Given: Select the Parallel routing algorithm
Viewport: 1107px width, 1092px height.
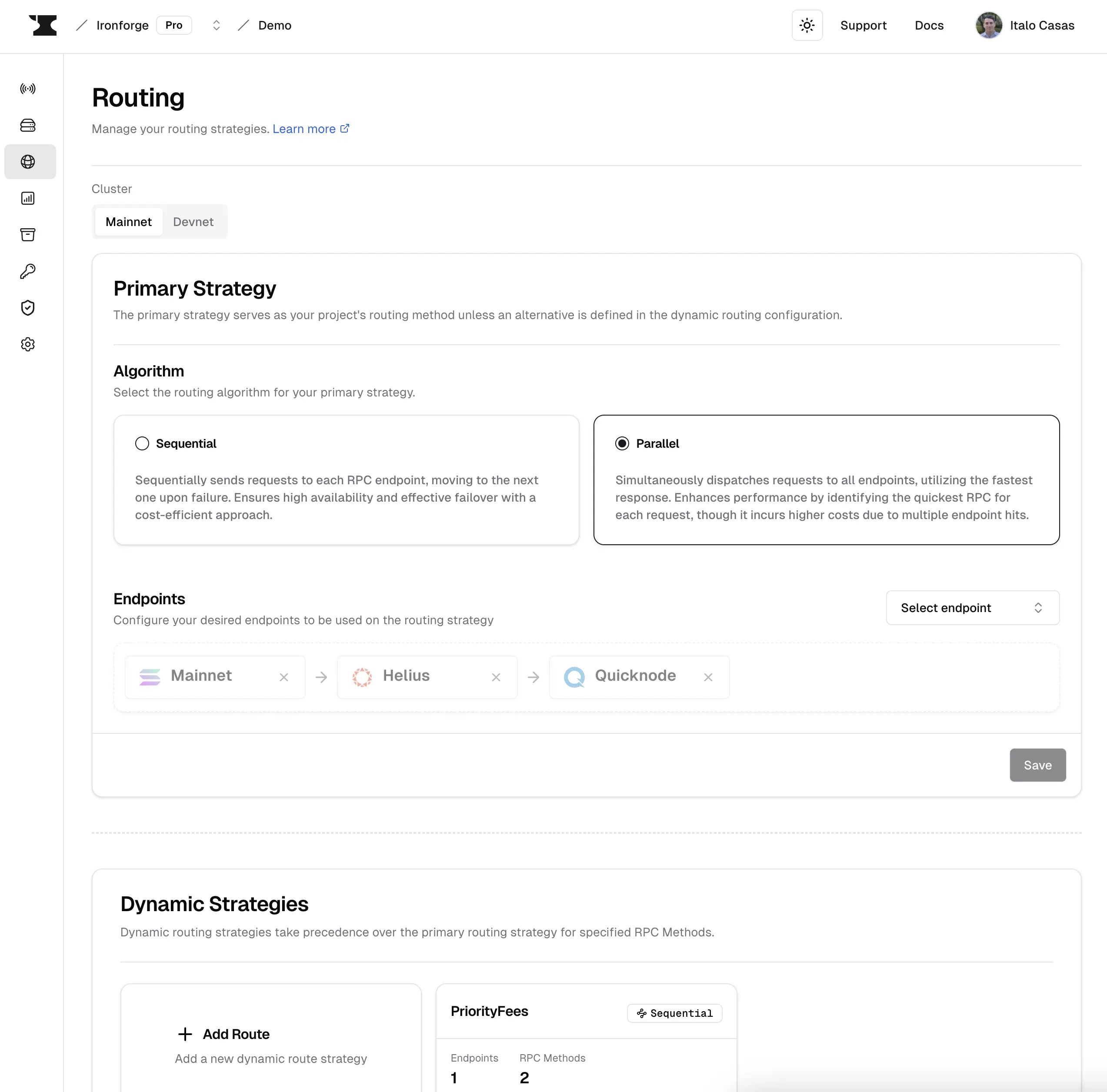Looking at the screenshot, I should pos(622,443).
